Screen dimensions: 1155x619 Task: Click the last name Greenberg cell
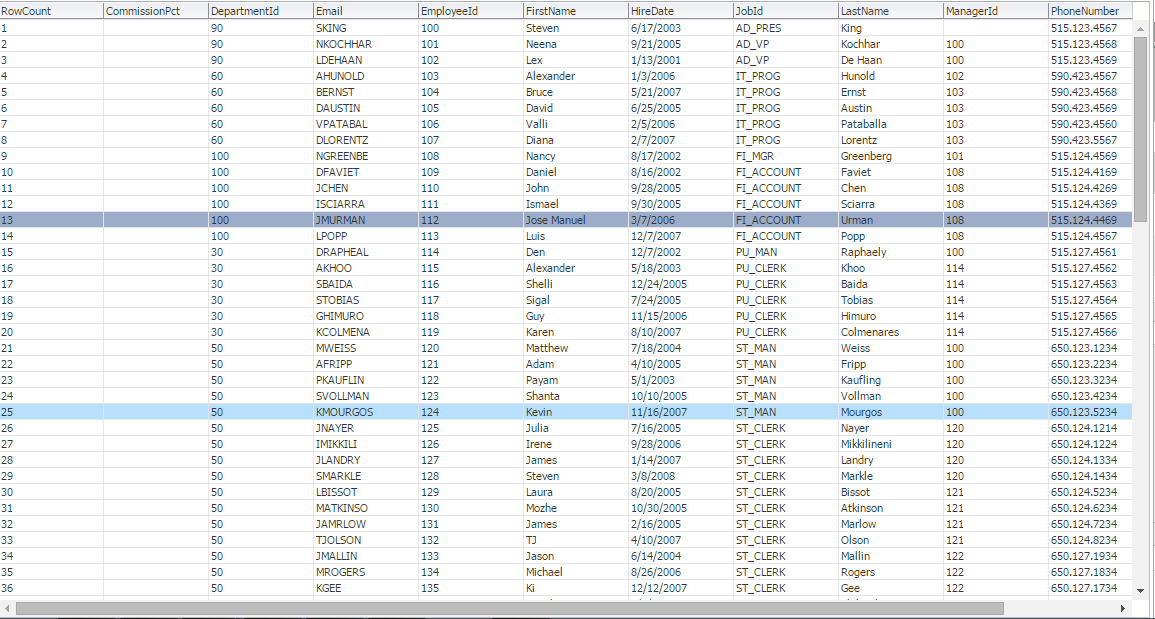(891, 156)
